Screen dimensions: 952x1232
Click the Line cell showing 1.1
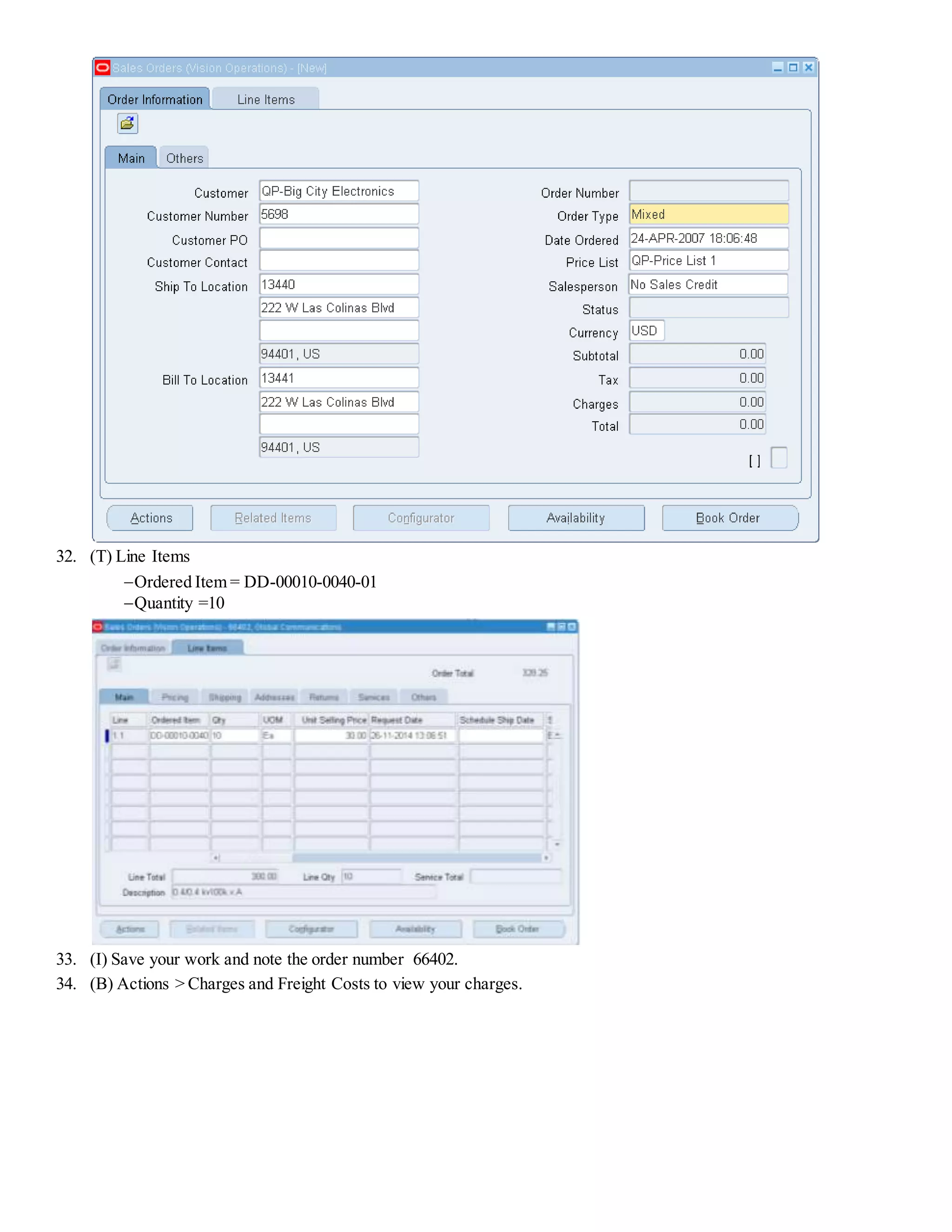[x=129, y=735]
